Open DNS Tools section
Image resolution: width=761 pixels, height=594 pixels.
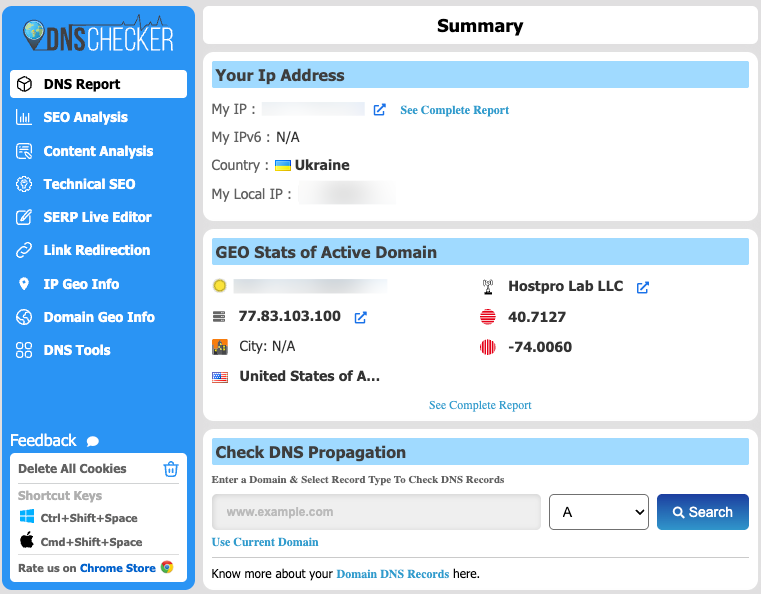(x=77, y=350)
